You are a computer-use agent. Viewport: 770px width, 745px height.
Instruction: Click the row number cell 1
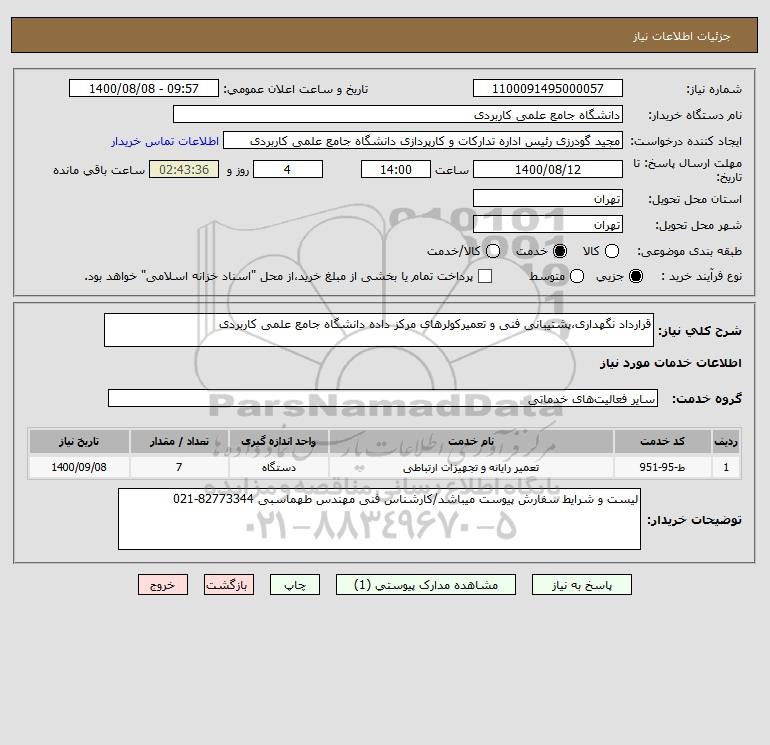(726, 467)
